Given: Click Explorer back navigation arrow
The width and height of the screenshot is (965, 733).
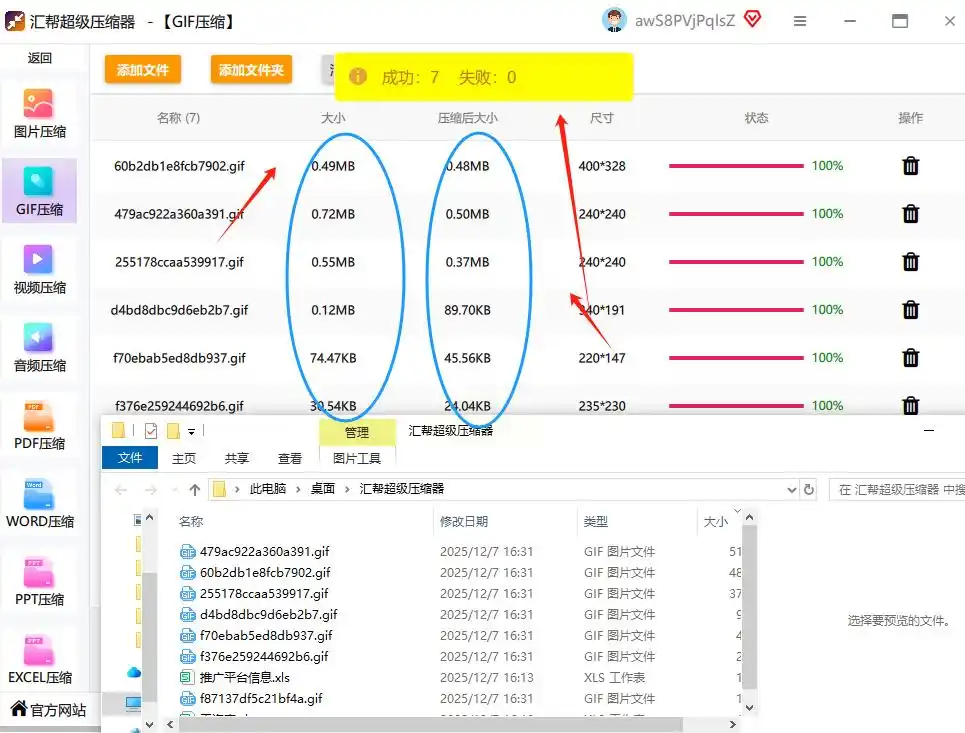Looking at the screenshot, I should point(121,490).
